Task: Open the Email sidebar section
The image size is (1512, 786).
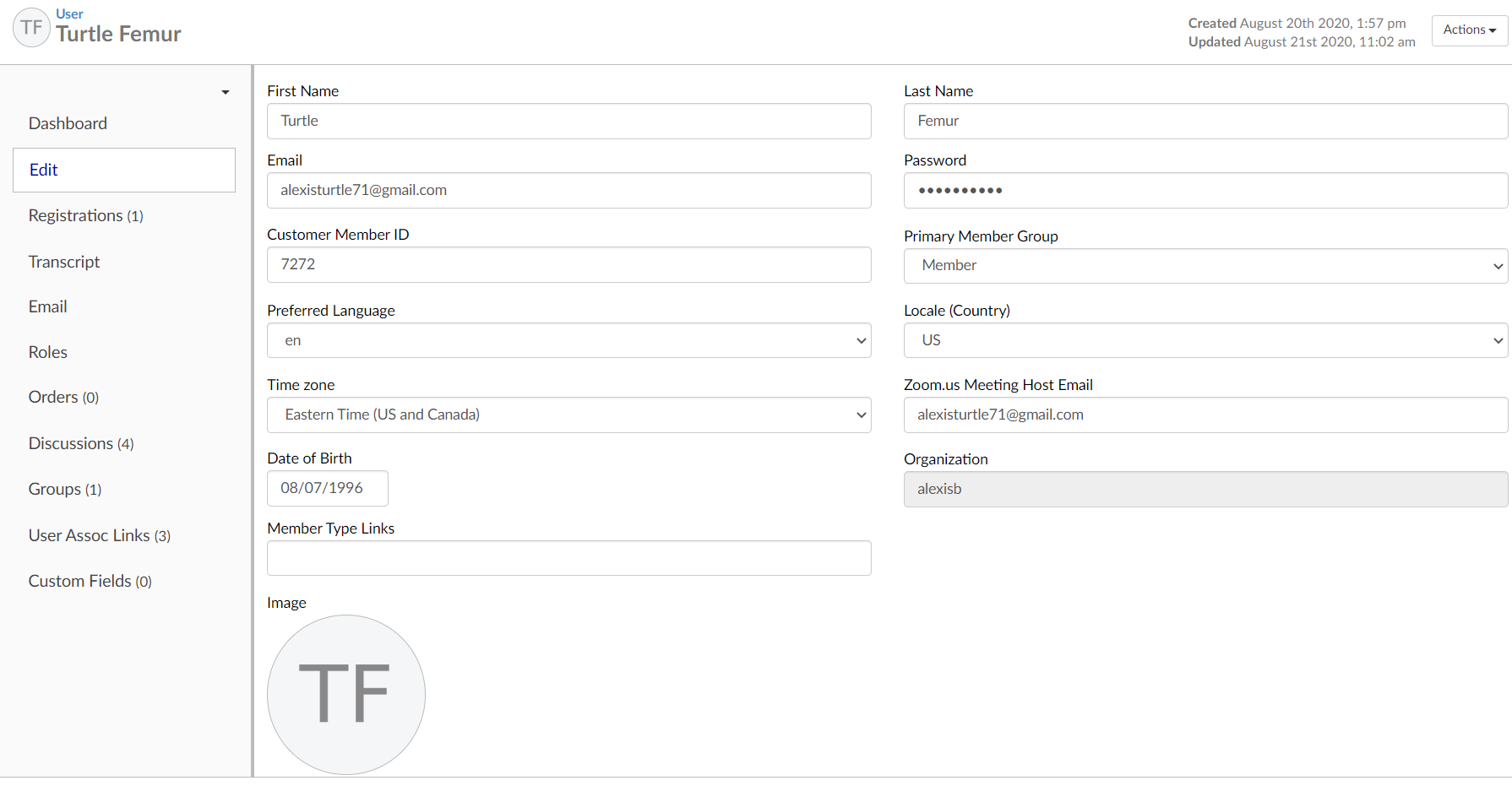Action: (47, 306)
